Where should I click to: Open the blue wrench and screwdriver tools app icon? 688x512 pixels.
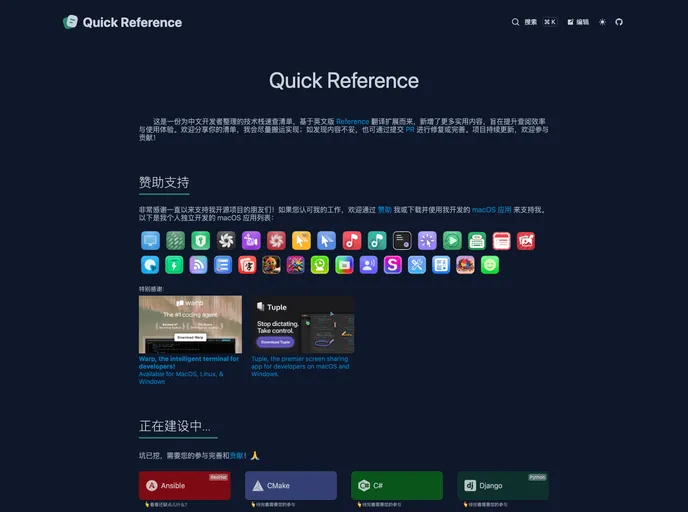pyautogui.click(x=417, y=265)
